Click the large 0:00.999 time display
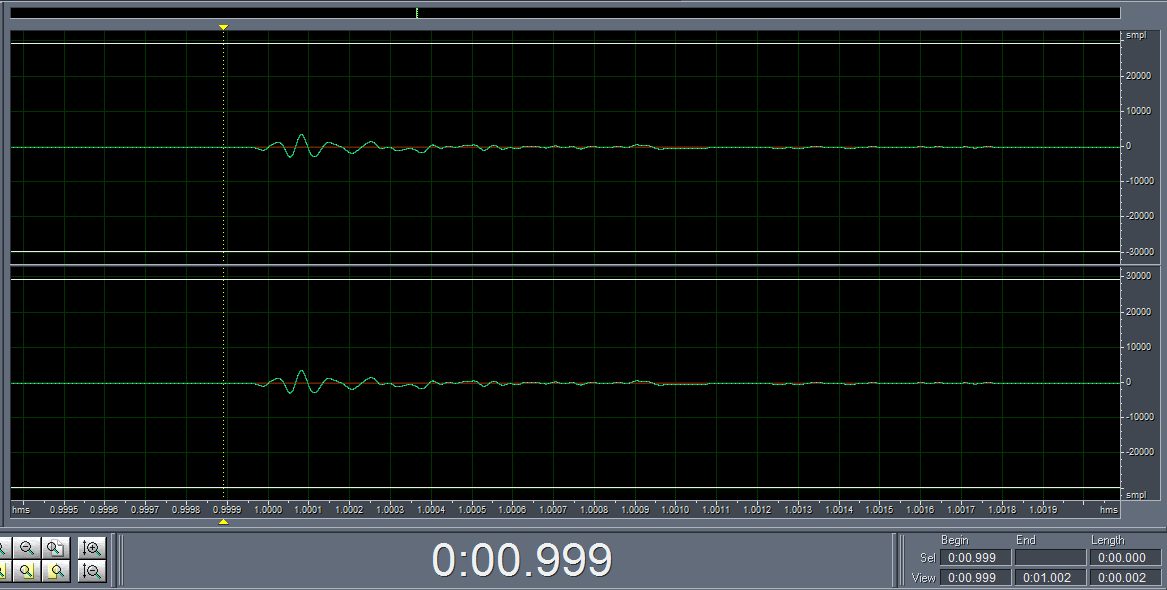 click(x=522, y=559)
